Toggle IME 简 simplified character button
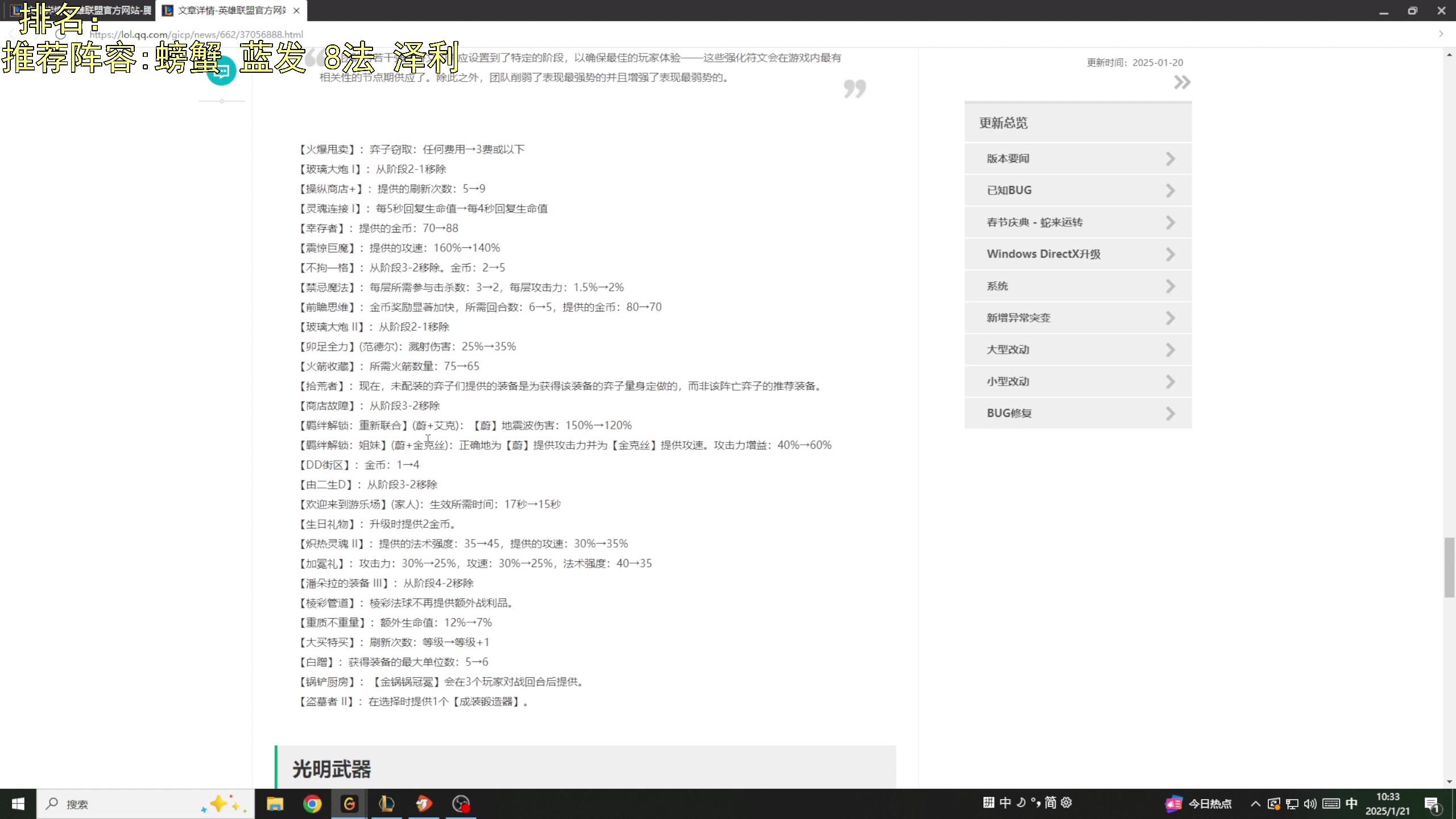Viewport: 1456px width, 819px height. pyautogui.click(x=1050, y=803)
